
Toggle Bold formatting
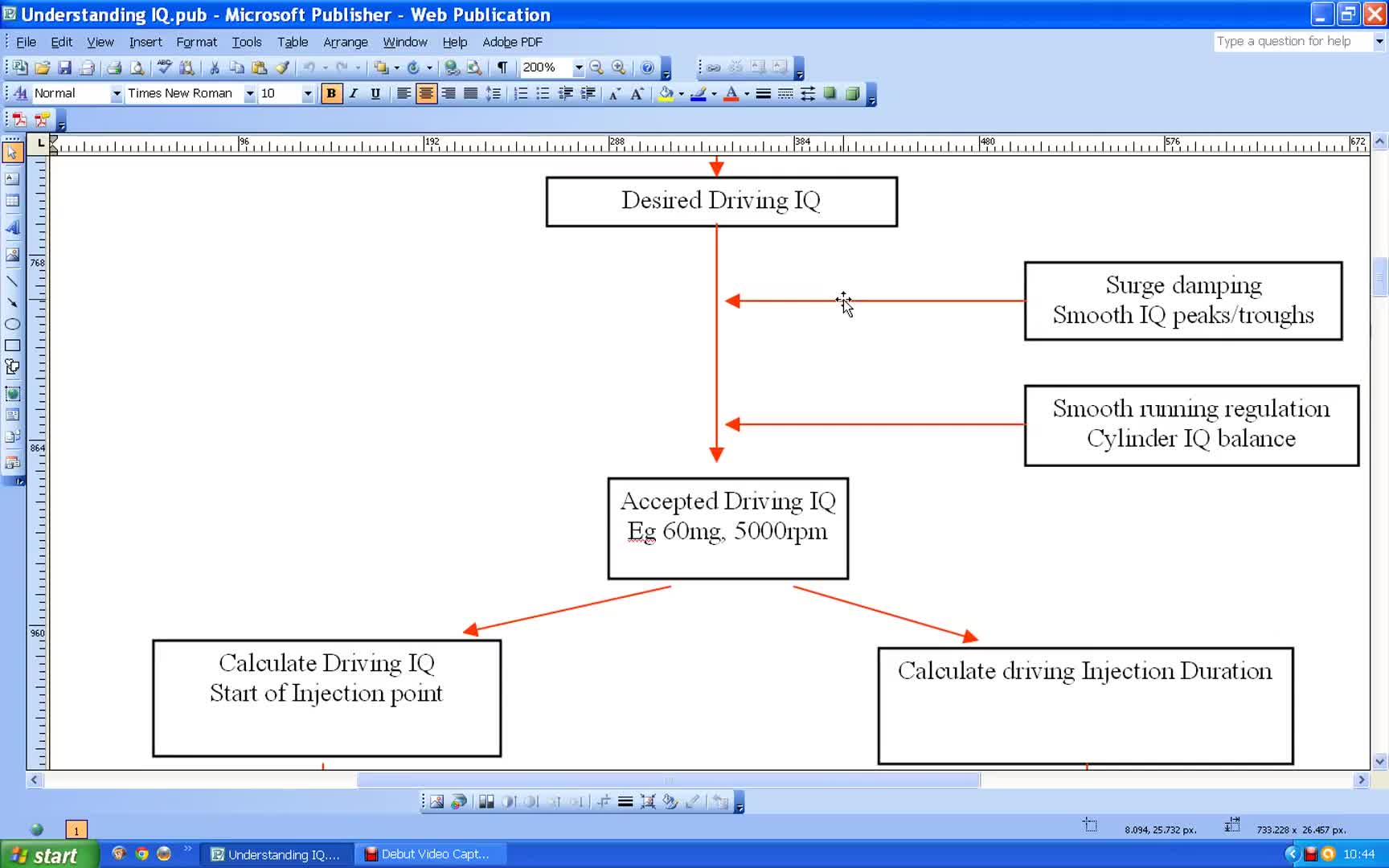(330, 94)
